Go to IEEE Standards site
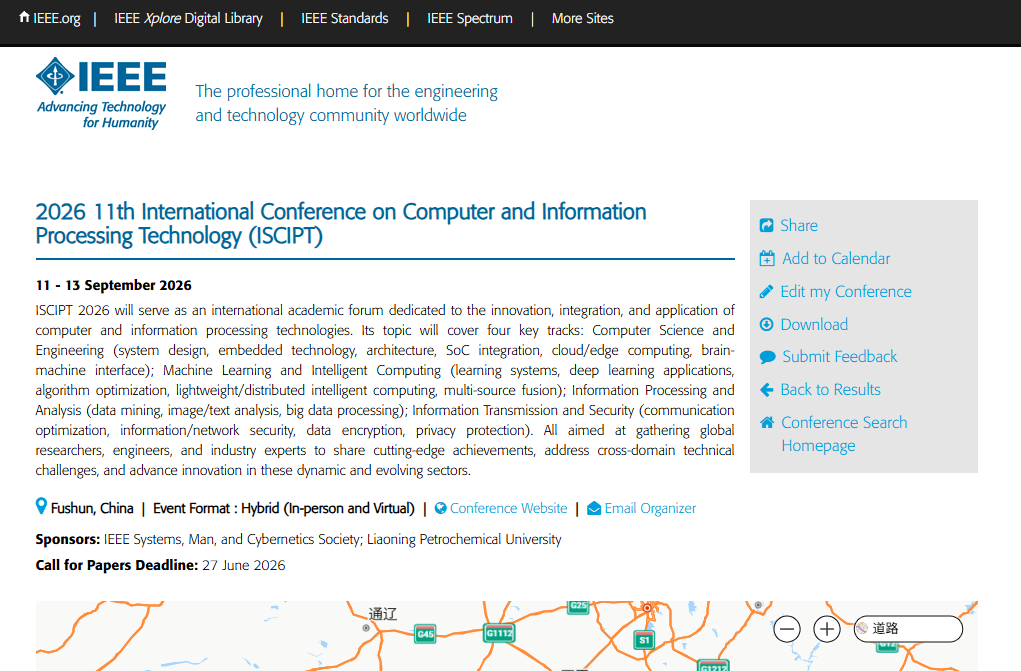The image size is (1021, 671). (344, 18)
